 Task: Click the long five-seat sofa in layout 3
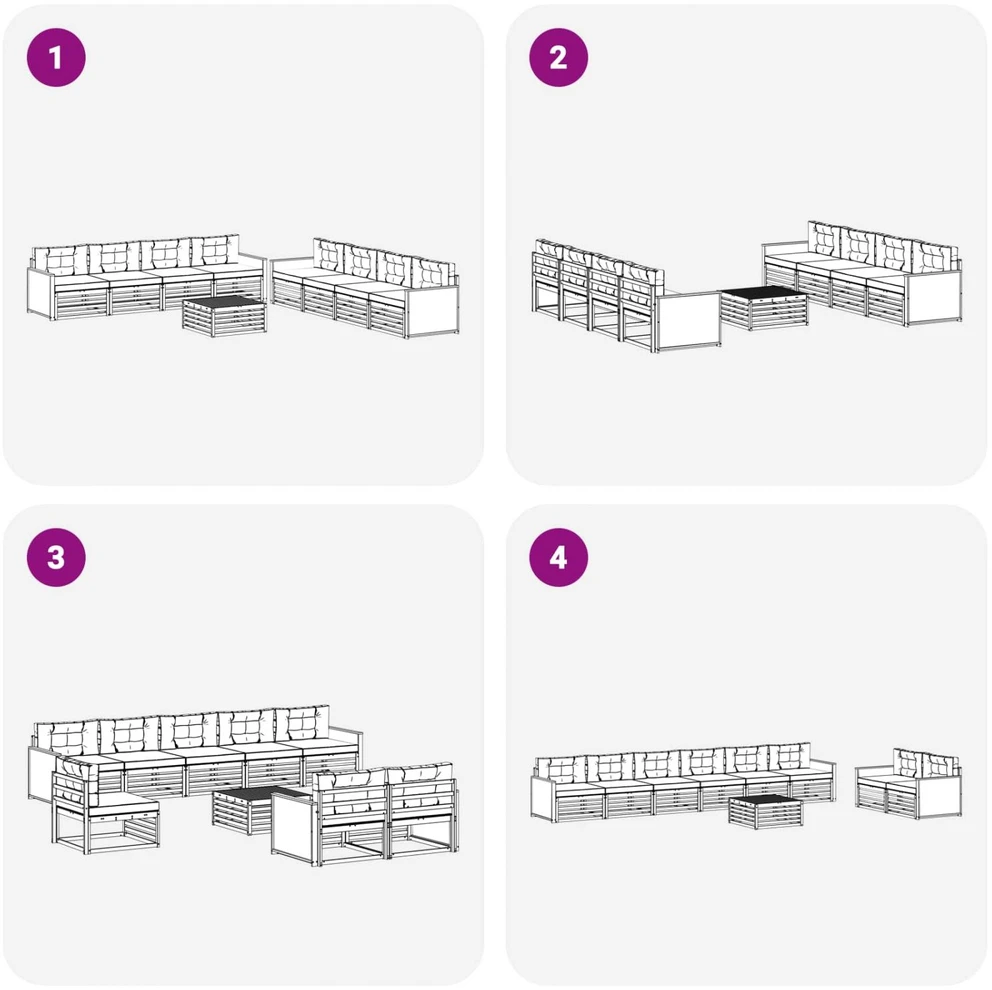(x=196, y=753)
